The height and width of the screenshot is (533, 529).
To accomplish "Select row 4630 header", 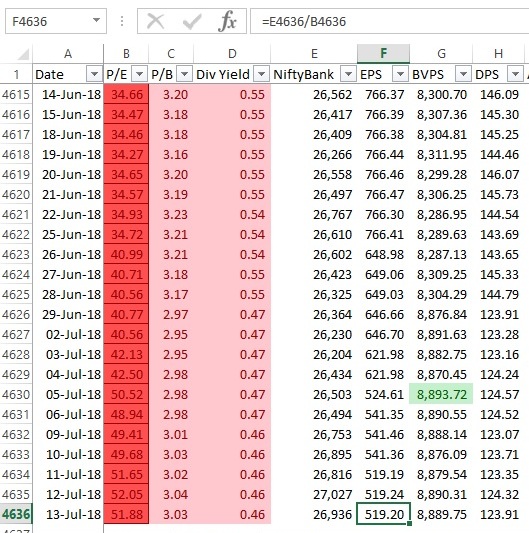I will pos(16,395).
